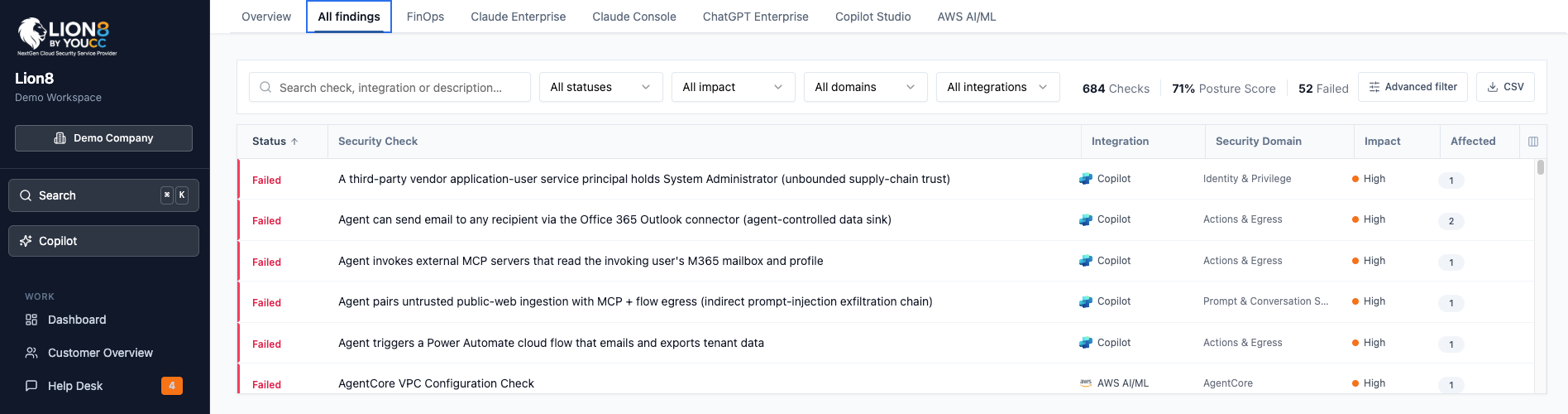Sort by Security Check column header
The height and width of the screenshot is (414, 1568).
[378, 142]
